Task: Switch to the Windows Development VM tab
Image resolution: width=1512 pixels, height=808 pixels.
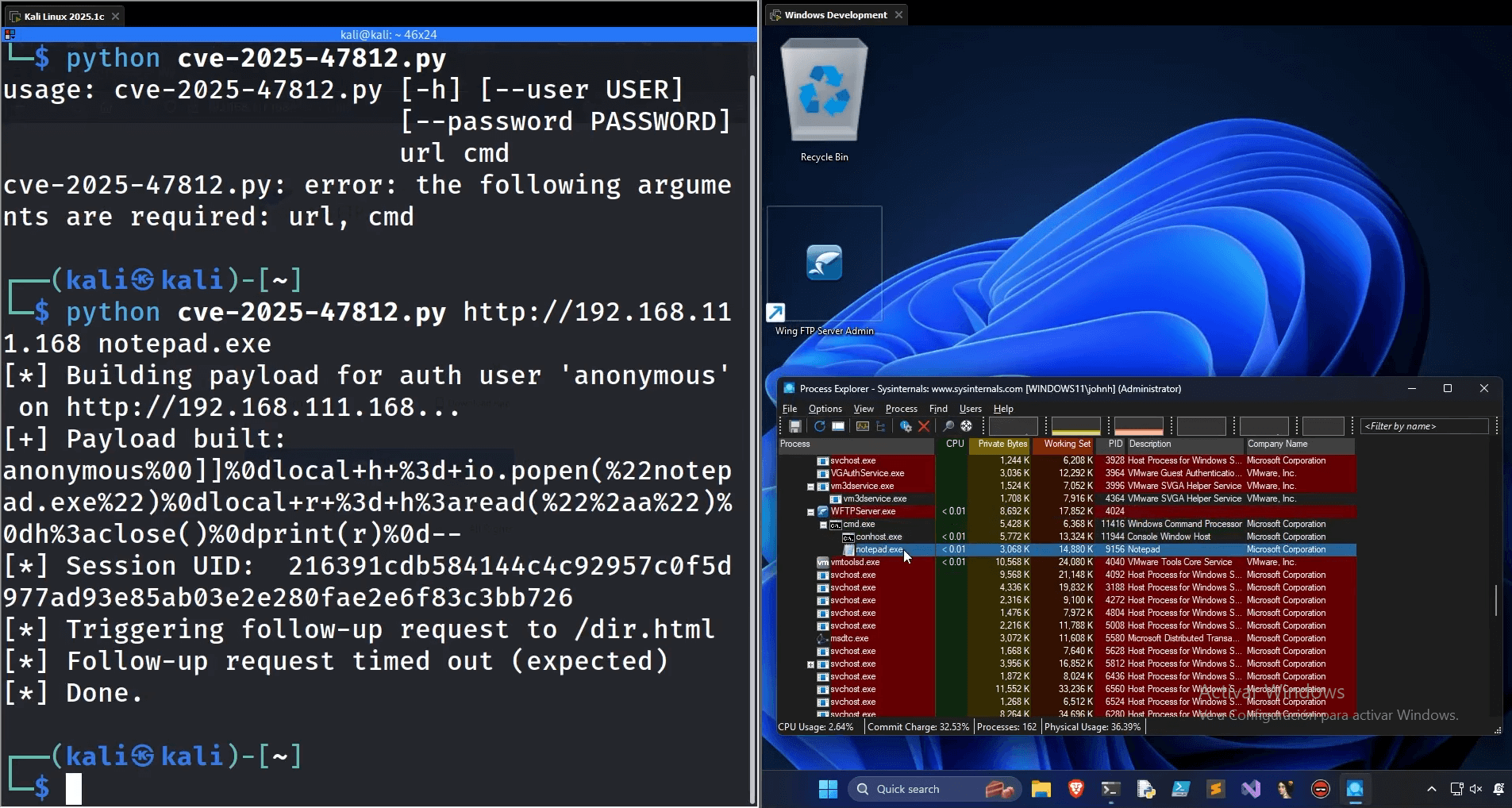Action: click(x=837, y=15)
